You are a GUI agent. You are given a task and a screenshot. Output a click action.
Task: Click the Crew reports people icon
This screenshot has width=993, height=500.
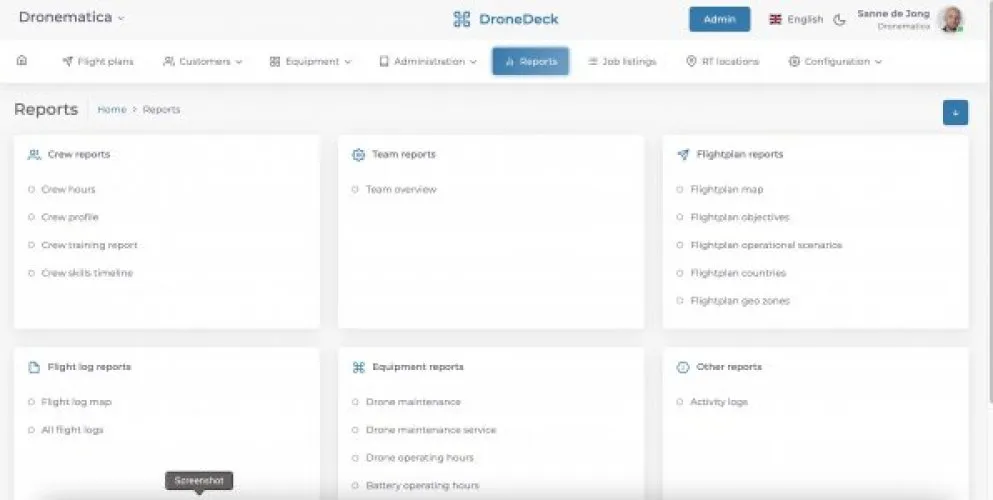(34, 155)
